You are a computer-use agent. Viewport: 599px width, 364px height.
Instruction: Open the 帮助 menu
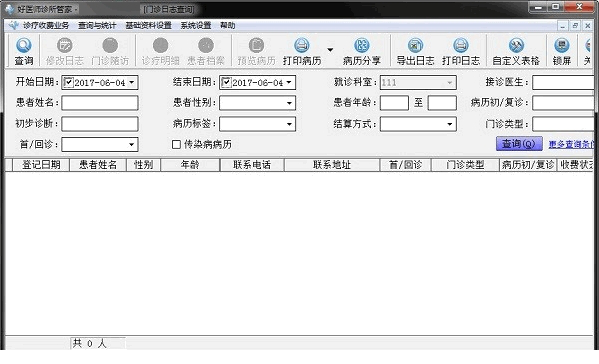228,26
